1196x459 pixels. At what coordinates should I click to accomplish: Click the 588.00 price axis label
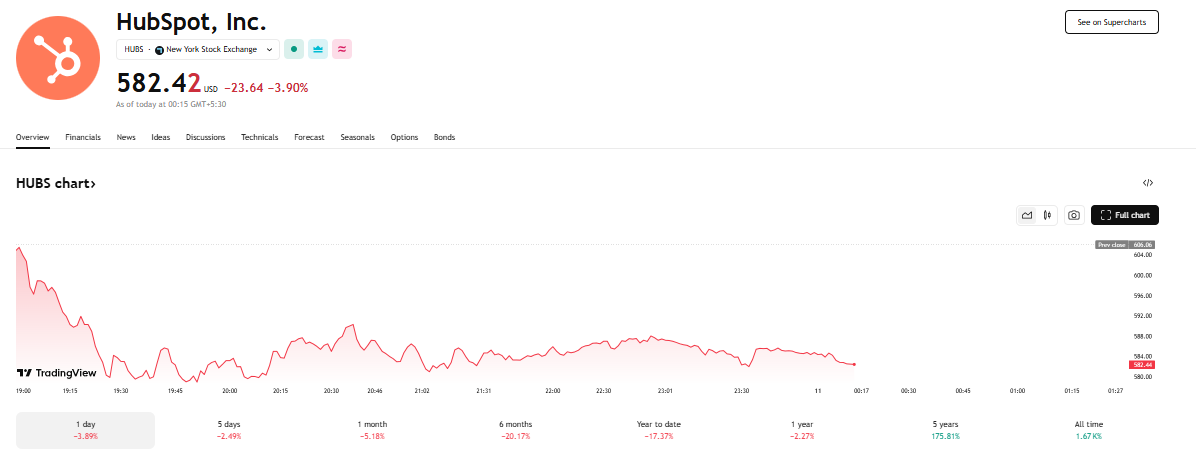click(1143, 336)
